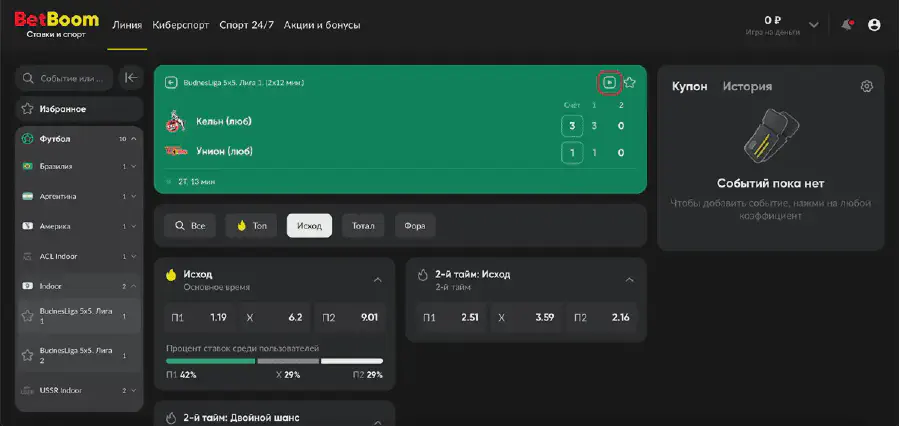Select the Все market filter

click(x=190, y=226)
